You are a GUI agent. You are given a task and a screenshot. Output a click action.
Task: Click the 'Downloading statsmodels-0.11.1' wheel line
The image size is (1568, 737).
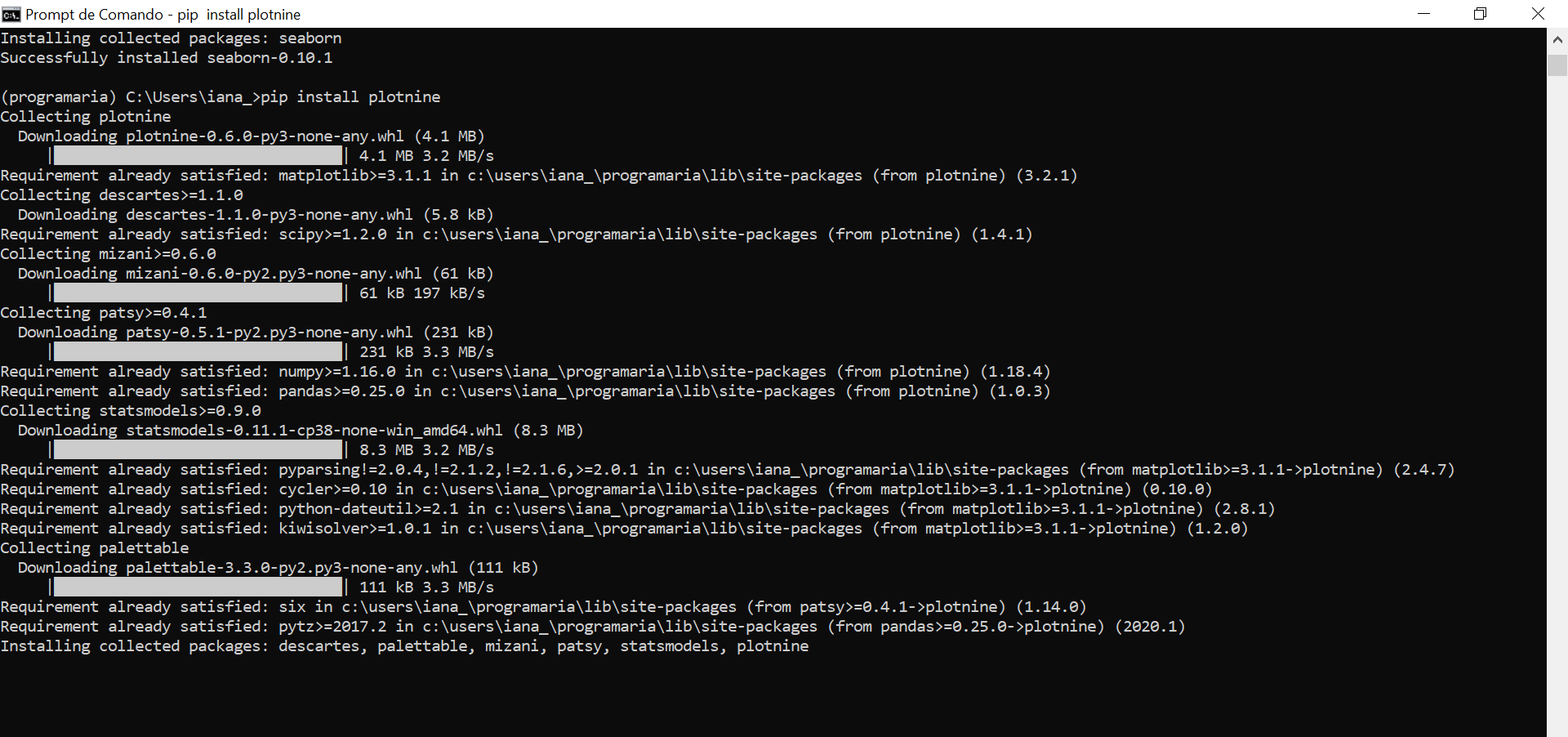301,431
